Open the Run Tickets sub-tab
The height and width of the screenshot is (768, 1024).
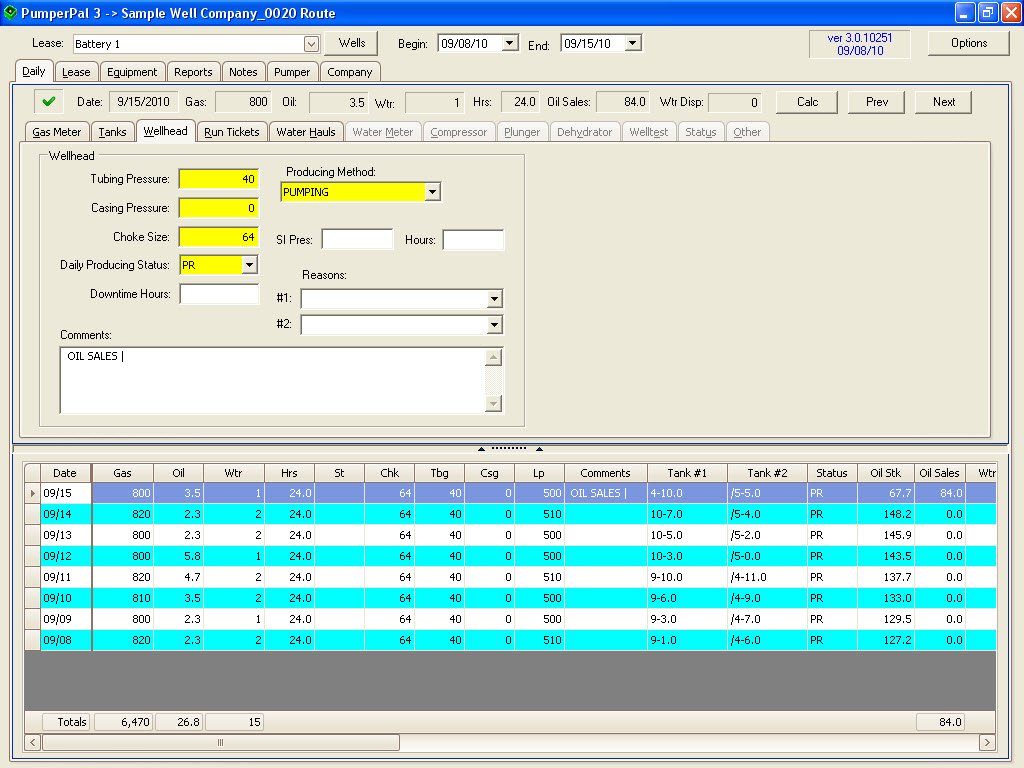(232, 130)
